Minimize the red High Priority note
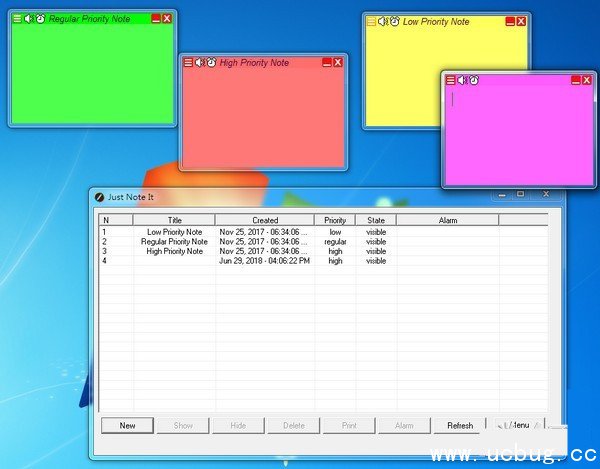Viewport: 600px width, 469px height. tap(326, 63)
